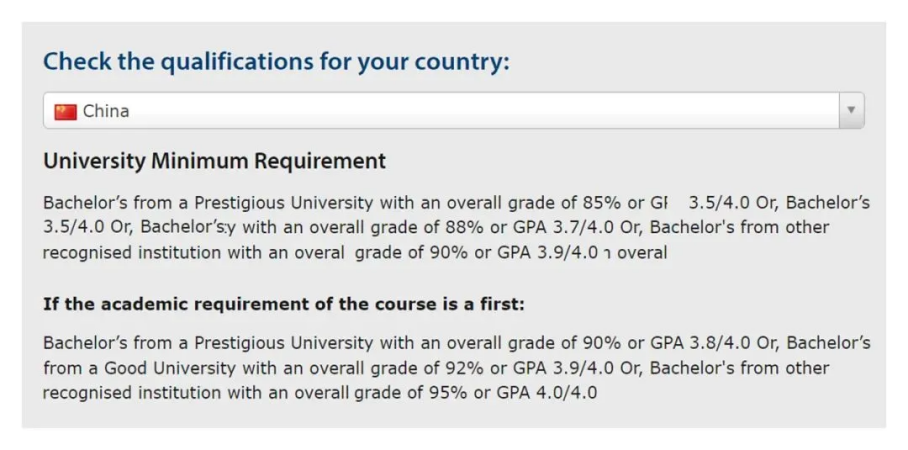
Task: Click the "Good University" phrase
Action: (170, 368)
